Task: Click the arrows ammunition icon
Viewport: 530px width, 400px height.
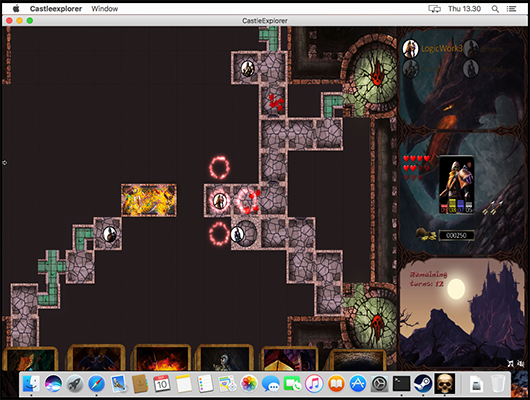Action: tap(493, 207)
